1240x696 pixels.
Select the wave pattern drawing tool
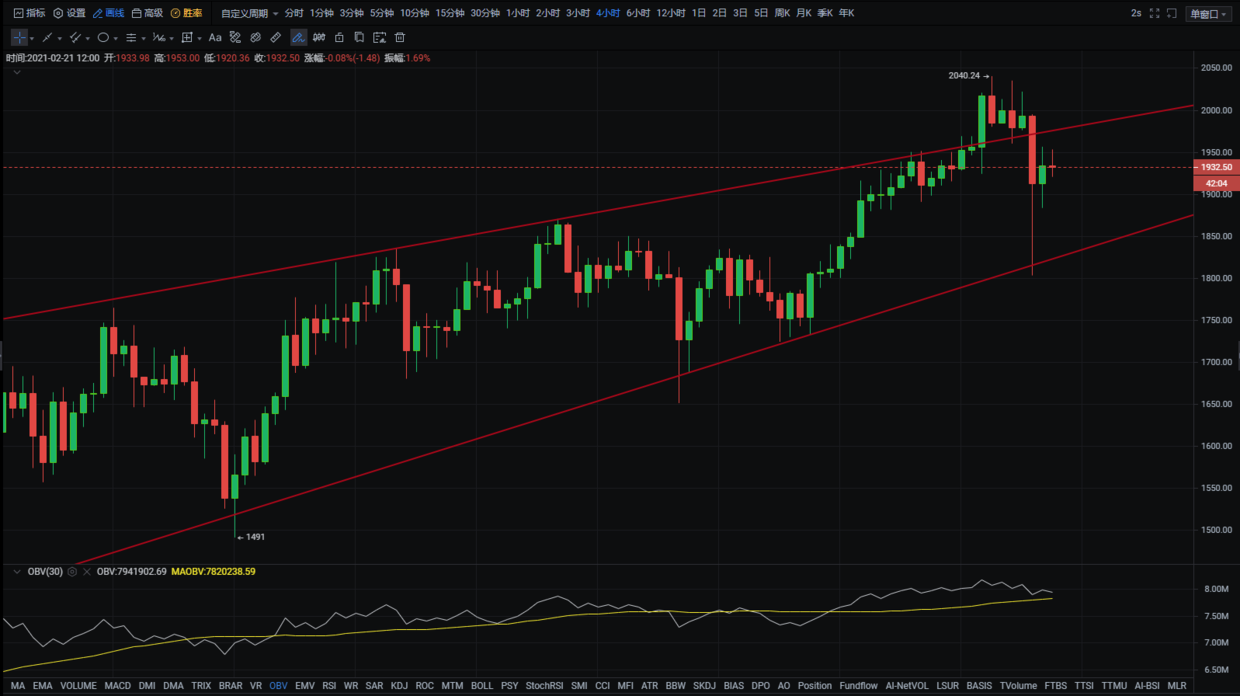158,37
